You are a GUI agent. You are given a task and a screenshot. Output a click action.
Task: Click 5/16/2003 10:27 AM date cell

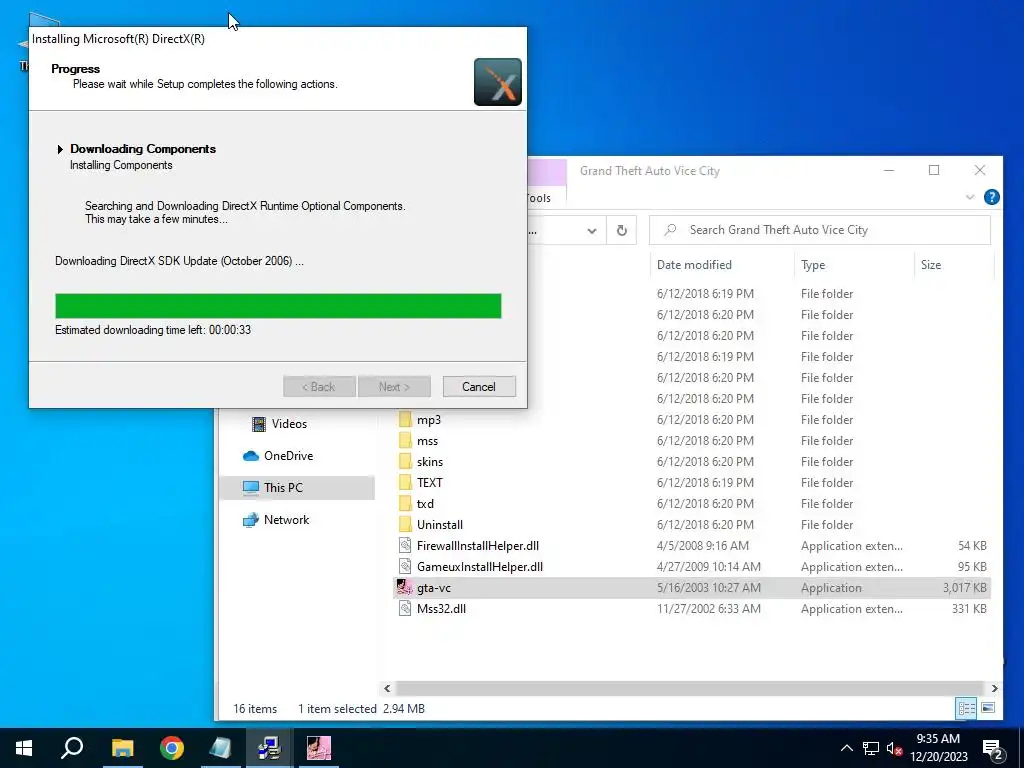709,588
